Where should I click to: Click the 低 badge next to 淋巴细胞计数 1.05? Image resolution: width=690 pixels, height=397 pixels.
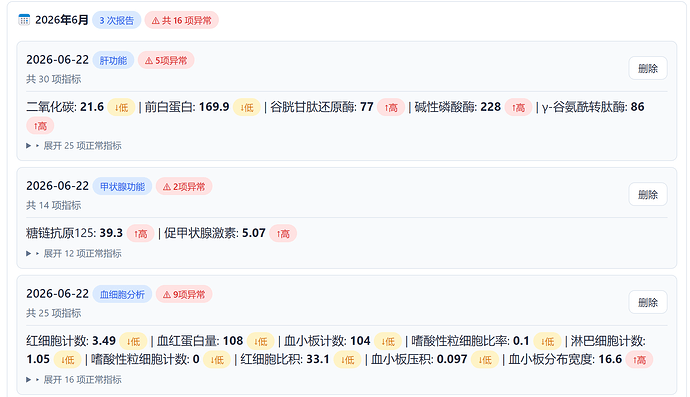pos(68,360)
